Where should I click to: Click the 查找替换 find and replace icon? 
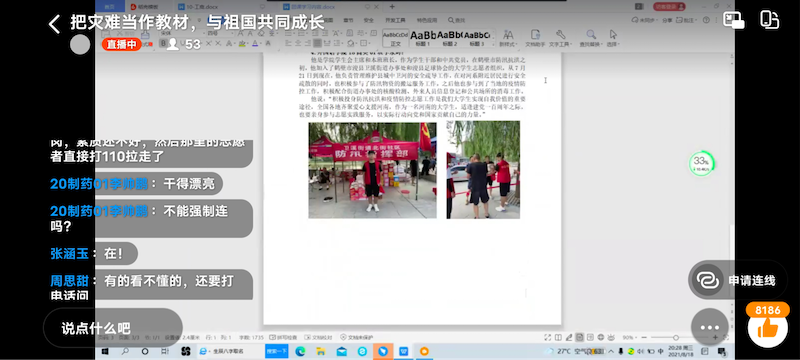point(591,38)
